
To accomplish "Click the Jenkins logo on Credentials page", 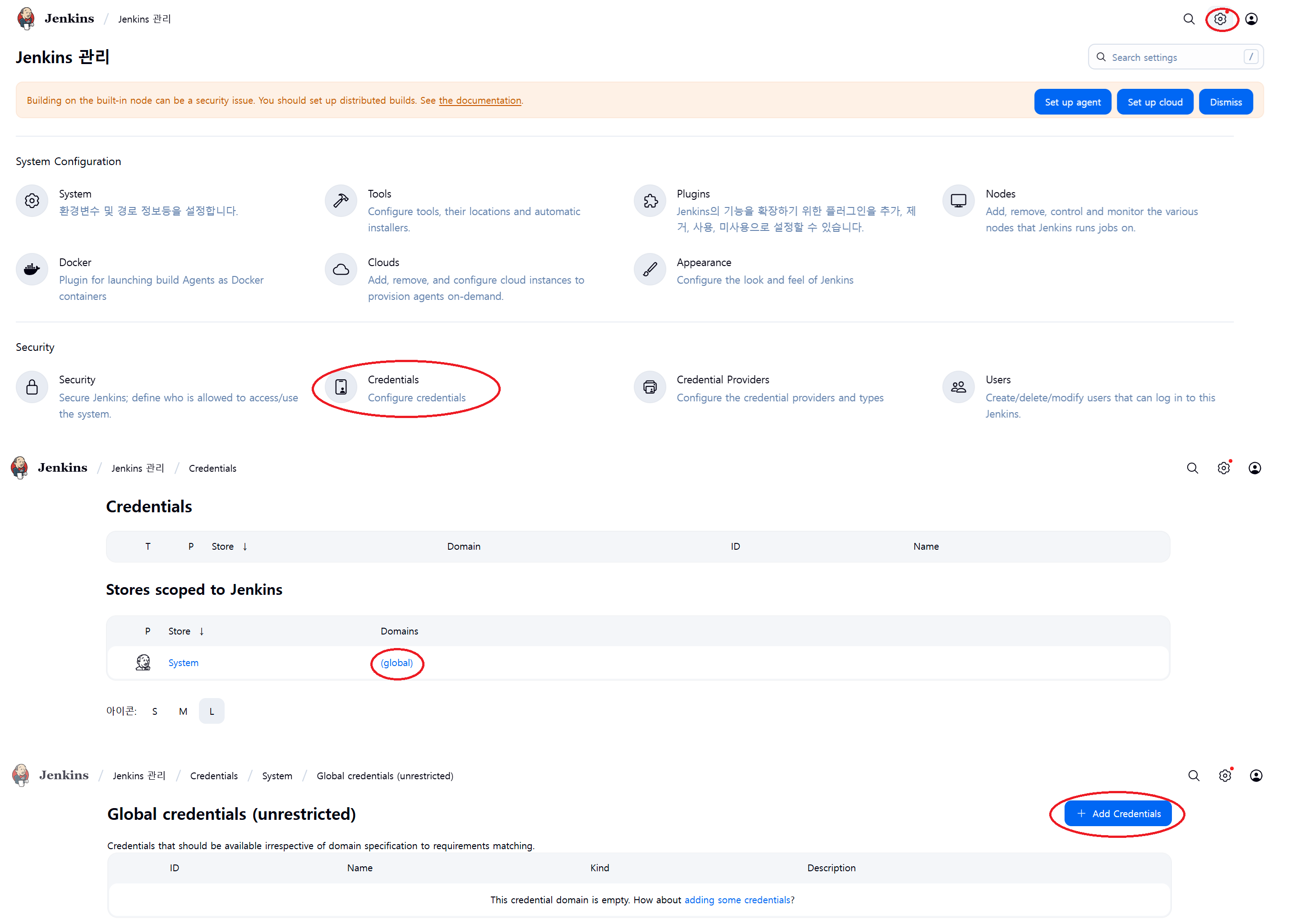I will [20, 468].
